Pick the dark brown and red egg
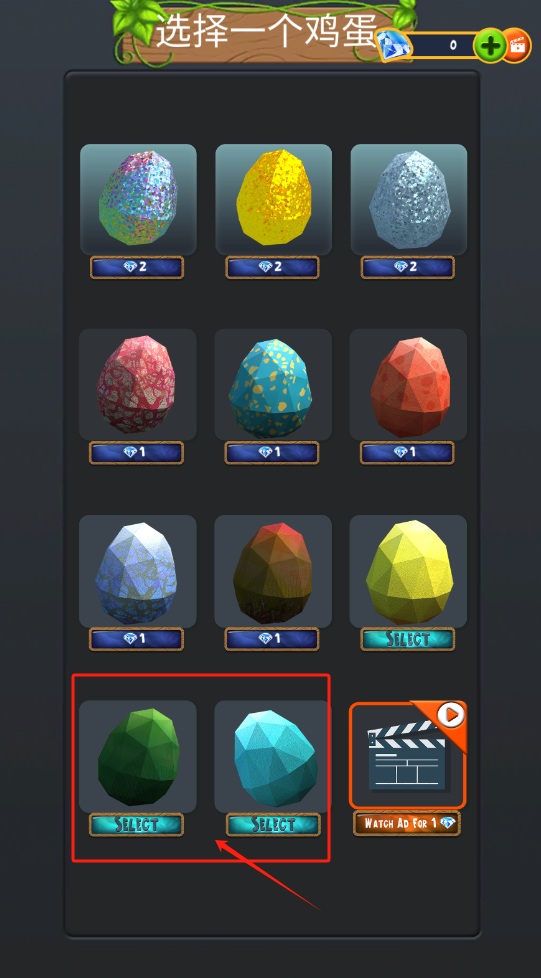541x978 pixels. coord(273,571)
